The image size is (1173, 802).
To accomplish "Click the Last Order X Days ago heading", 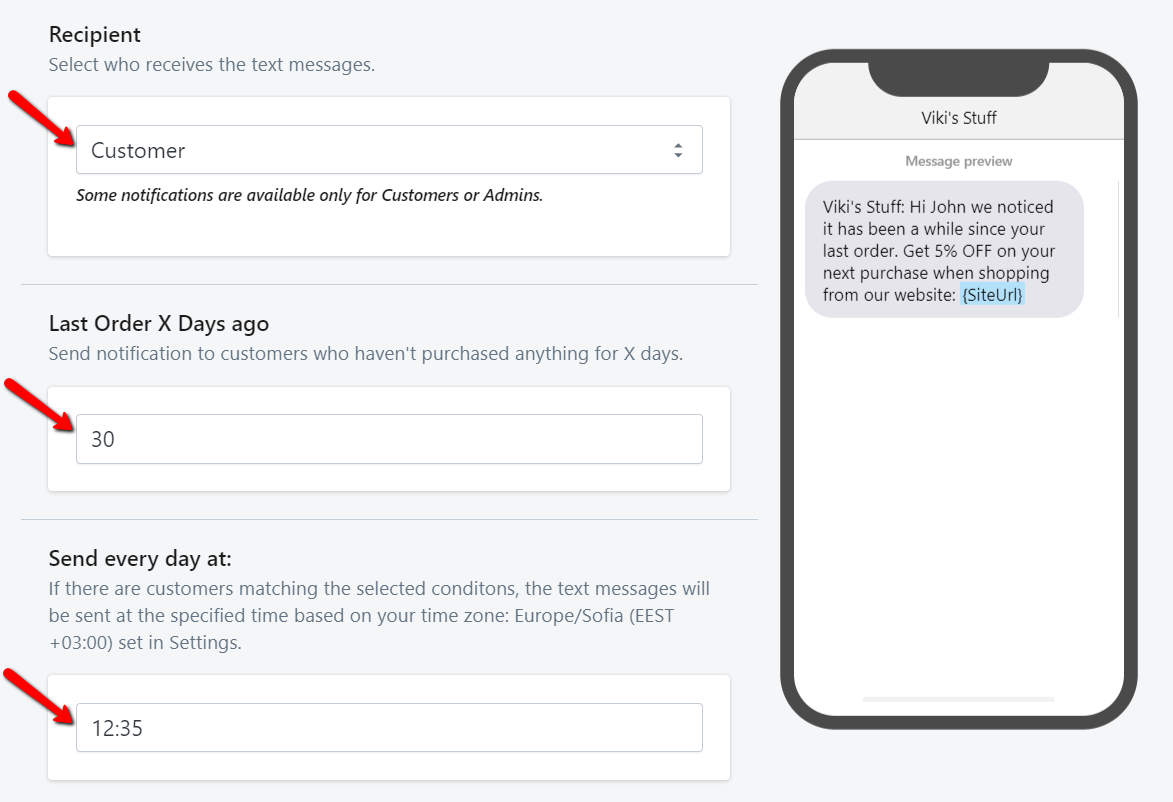I will coord(159,324).
